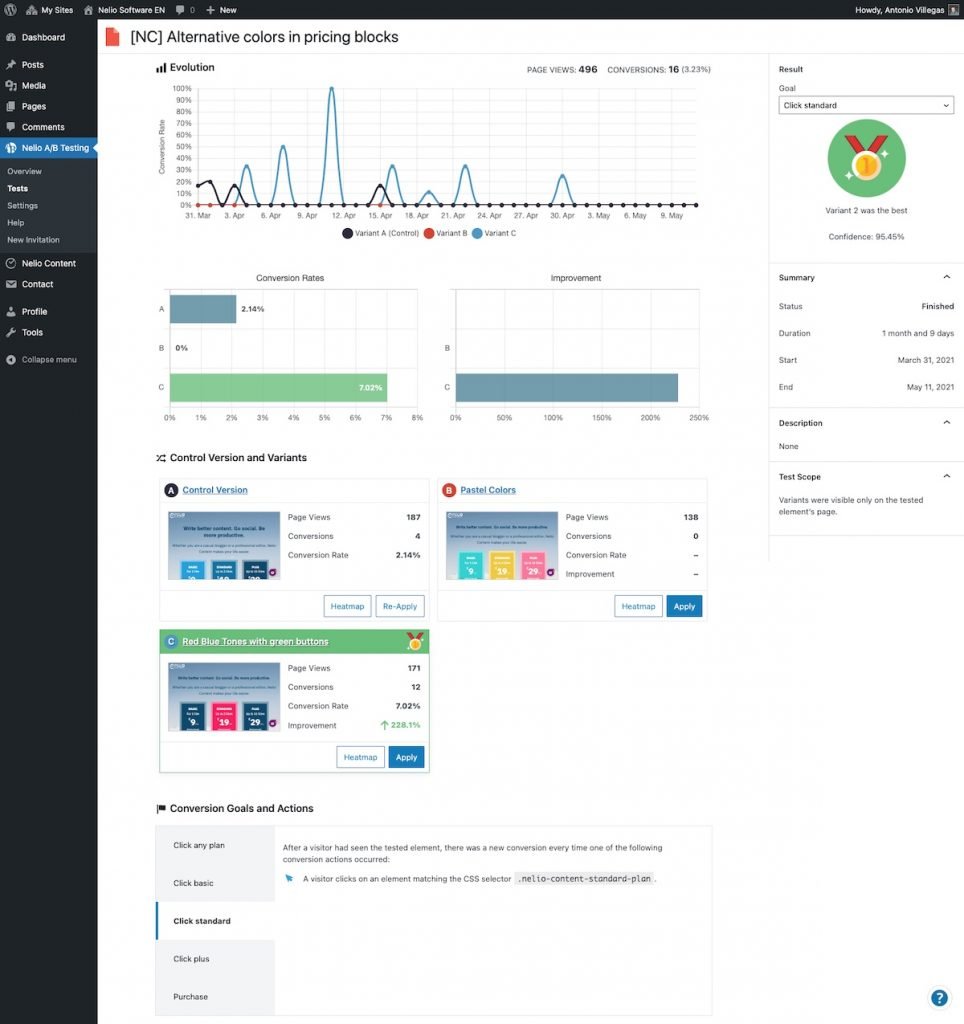Select the Click any plan goal tab
The image size is (964, 1024).
pyautogui.click(x=215, y=845)
